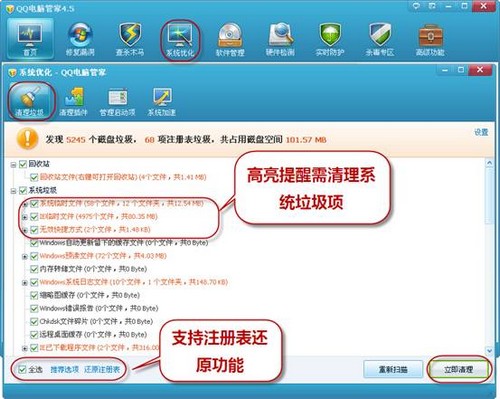This screenshot has width=500, height=399.
Task: Uncheck Windows自动更新留下的缓存文件 checkbox
Action: 34,243
